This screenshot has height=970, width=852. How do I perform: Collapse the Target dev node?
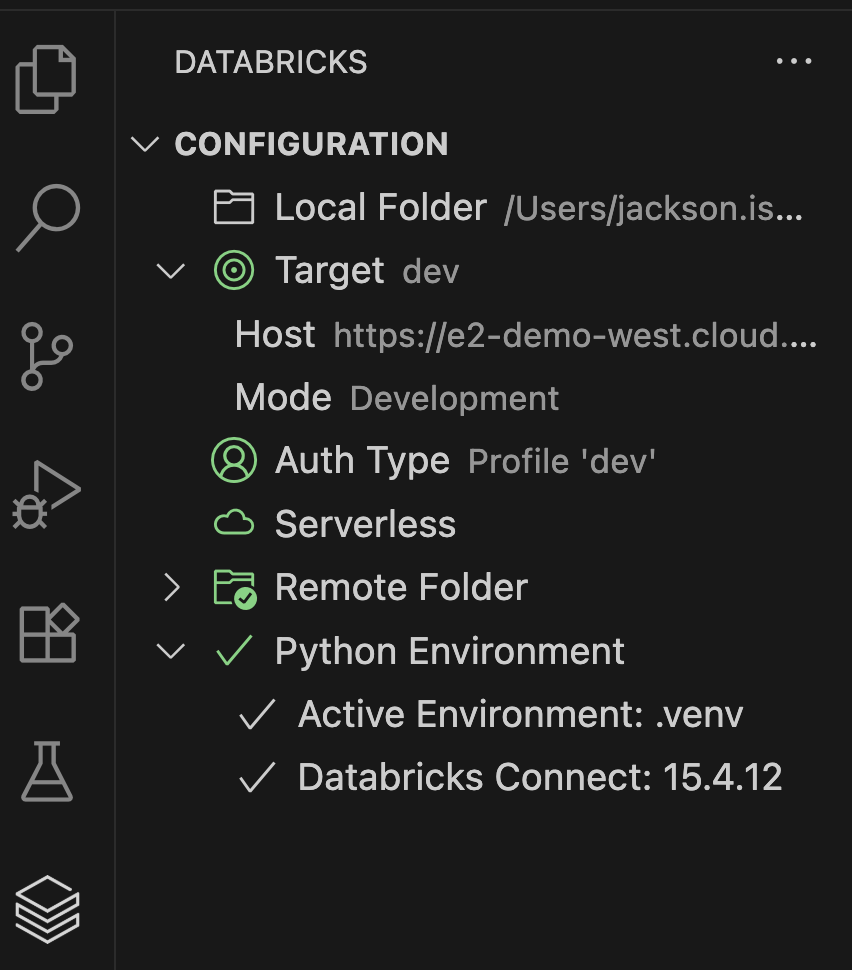[172, 271]
